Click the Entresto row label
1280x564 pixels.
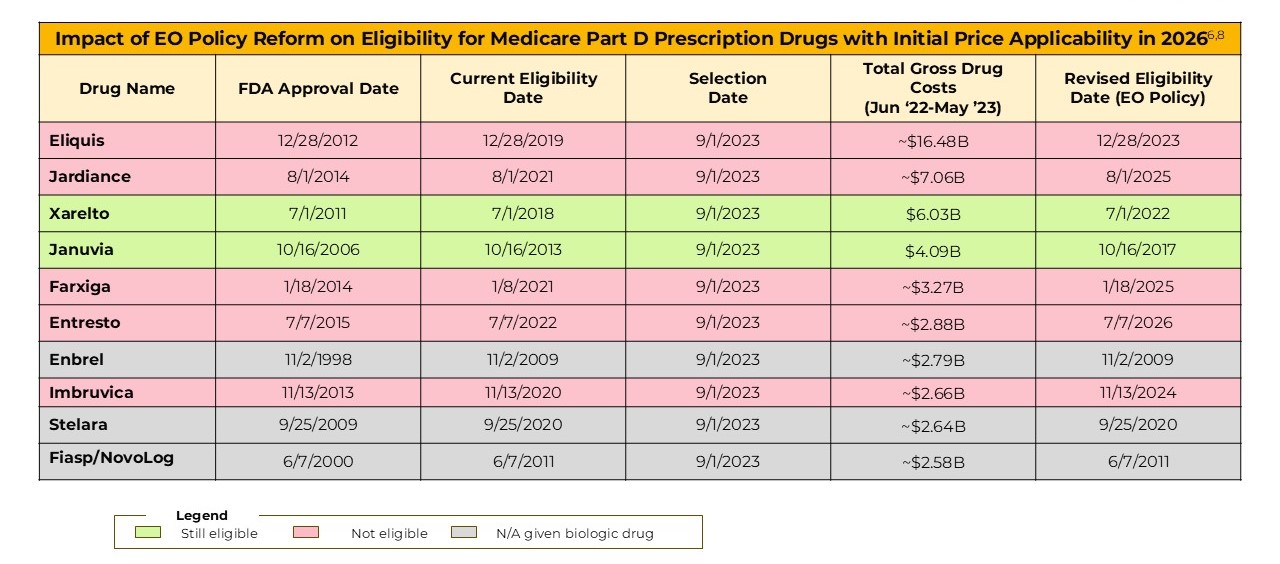85,322
